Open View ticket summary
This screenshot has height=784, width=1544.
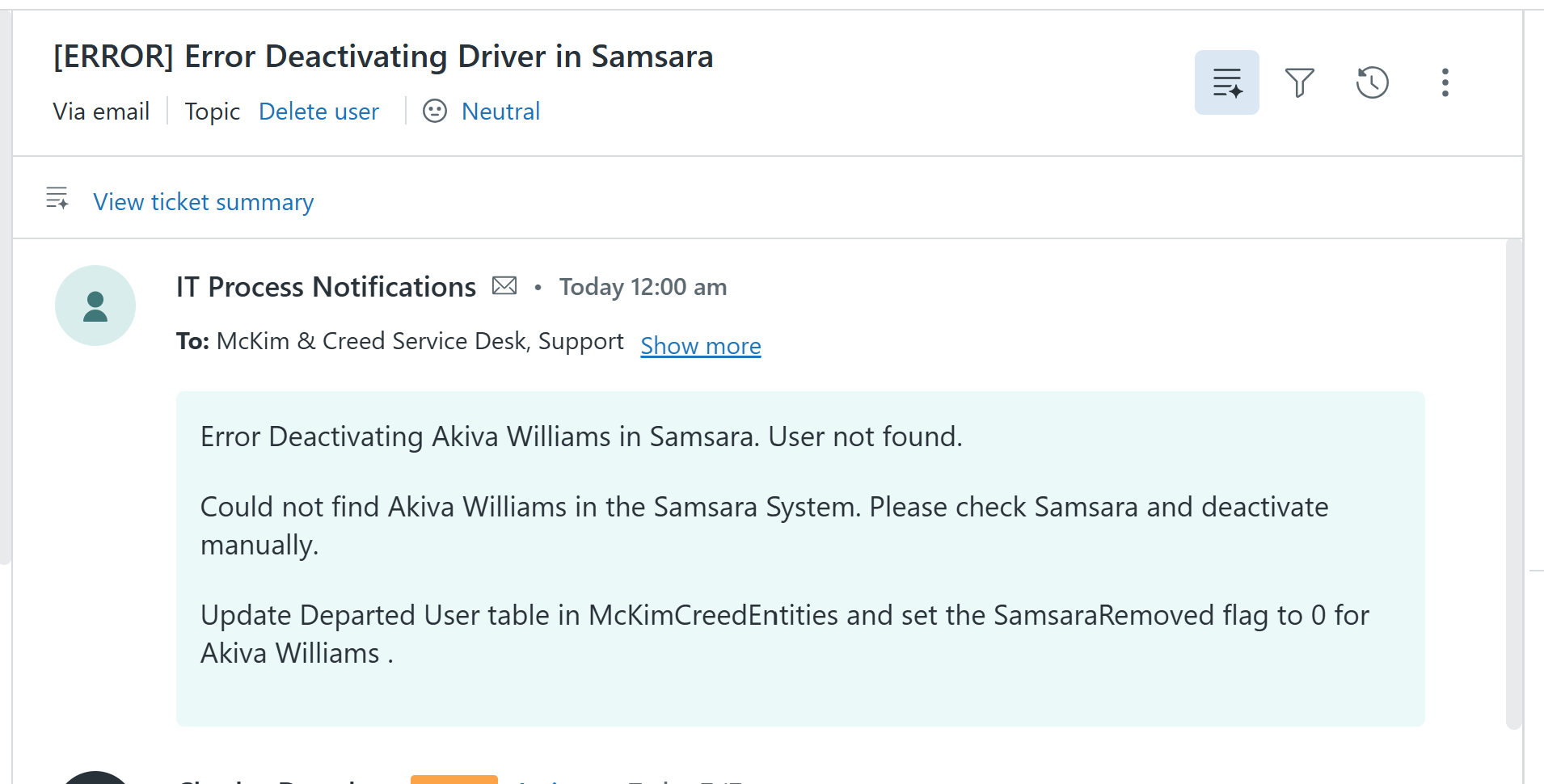[x=204, y=202]
